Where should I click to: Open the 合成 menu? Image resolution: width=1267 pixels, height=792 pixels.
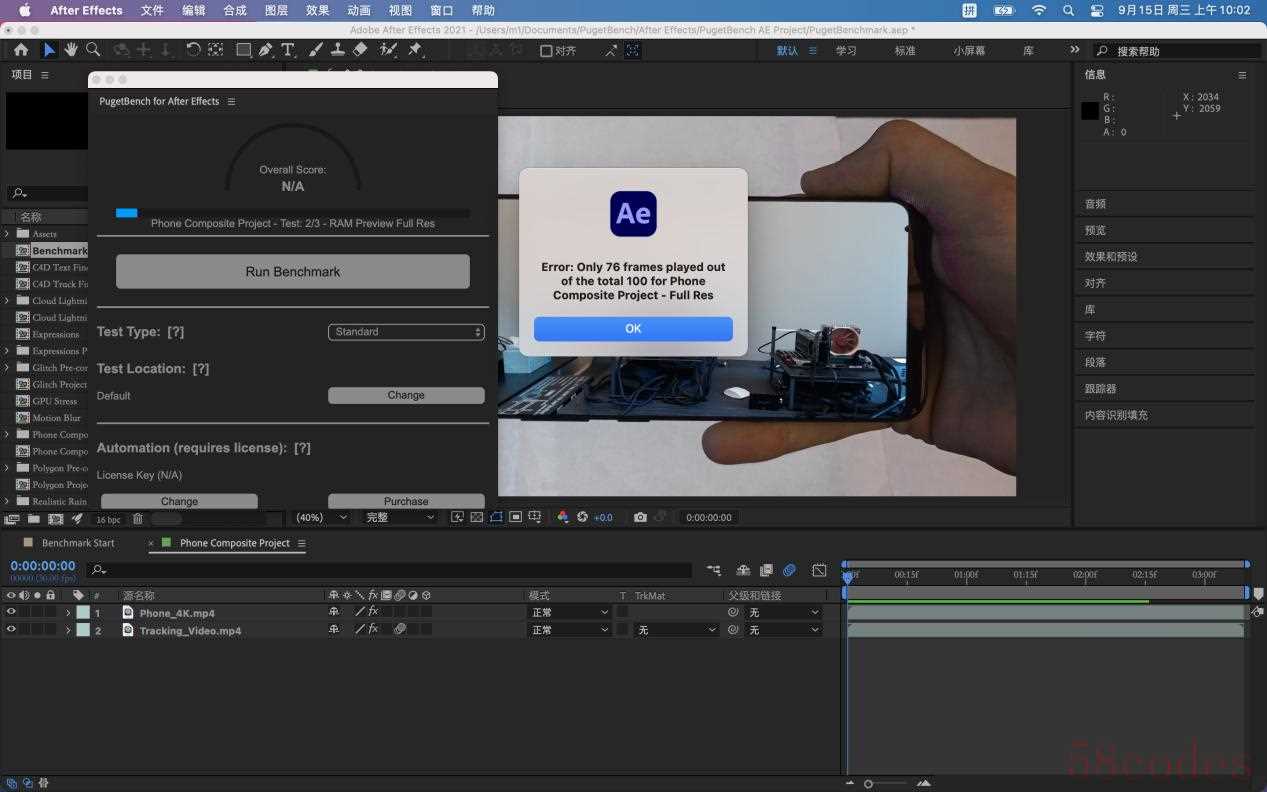[235, 10]
